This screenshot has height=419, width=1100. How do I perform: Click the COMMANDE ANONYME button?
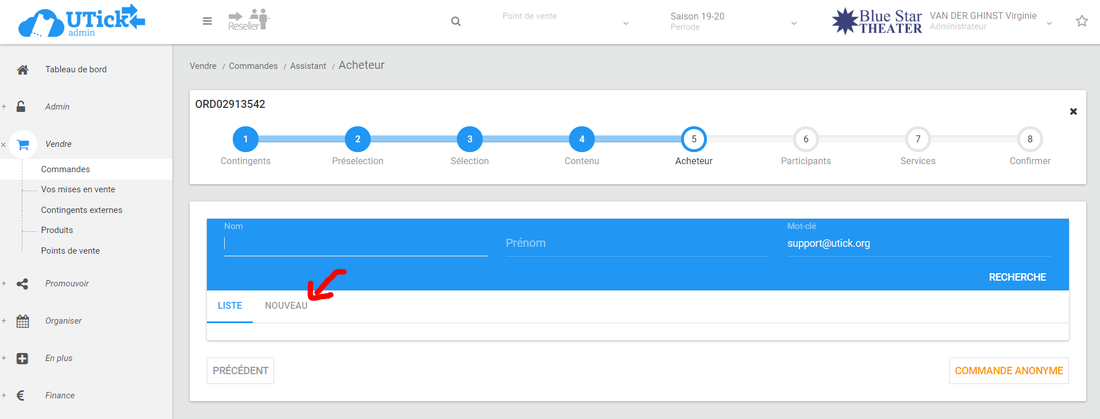[x=1009, y=371]
